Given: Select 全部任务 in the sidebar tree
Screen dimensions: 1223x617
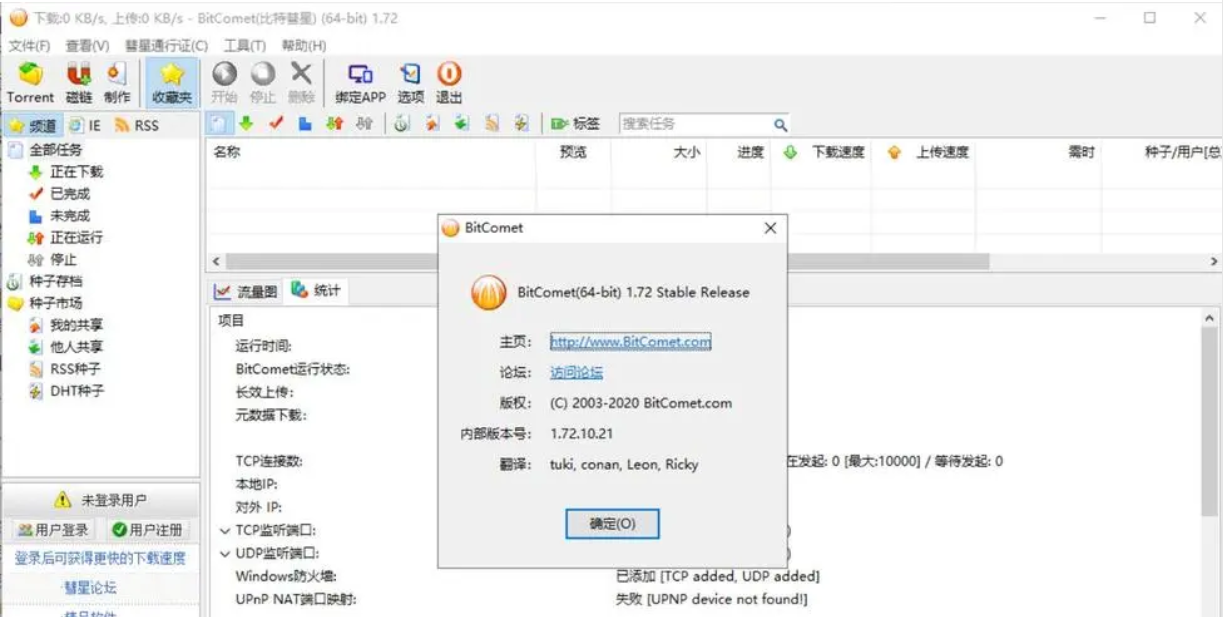Looking at the screenshot, I should 56,150.
